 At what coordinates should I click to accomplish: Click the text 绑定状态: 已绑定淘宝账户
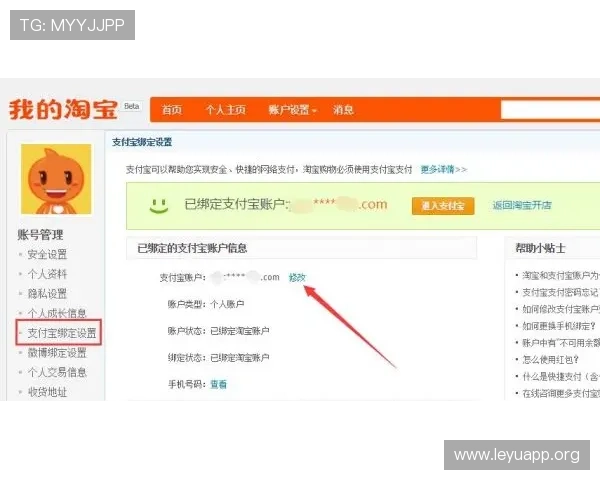pos(218,358)
